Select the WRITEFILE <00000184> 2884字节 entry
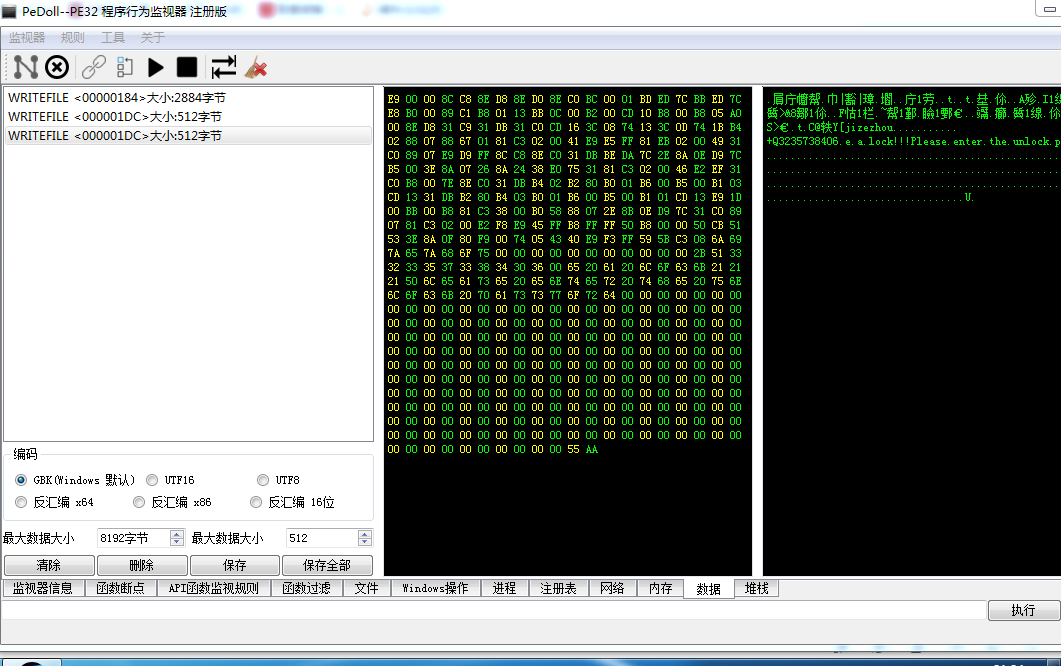The image size is (1061, 666). click(188, 97)
